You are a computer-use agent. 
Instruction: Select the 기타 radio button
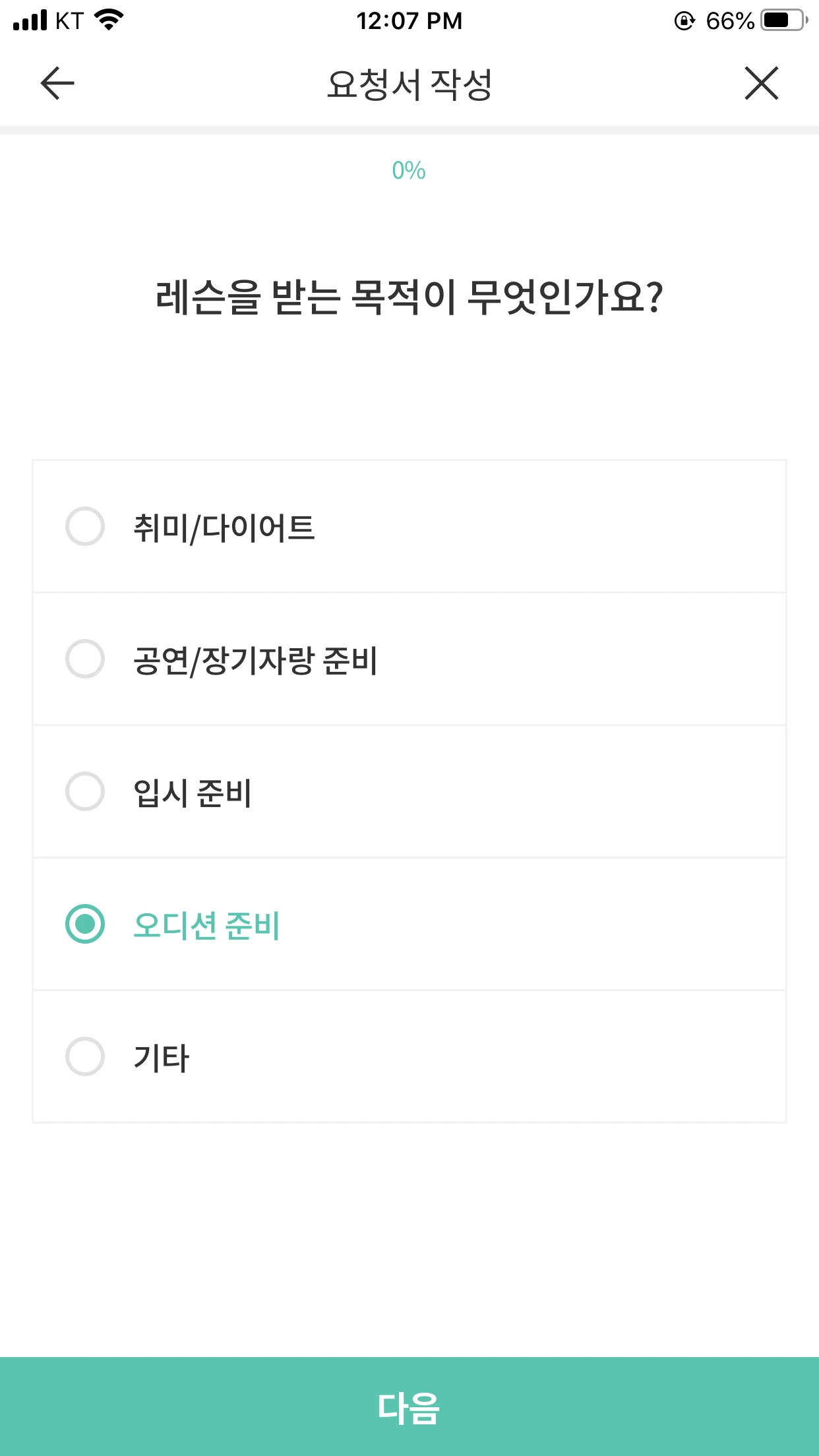click(x=85, y=1056)
